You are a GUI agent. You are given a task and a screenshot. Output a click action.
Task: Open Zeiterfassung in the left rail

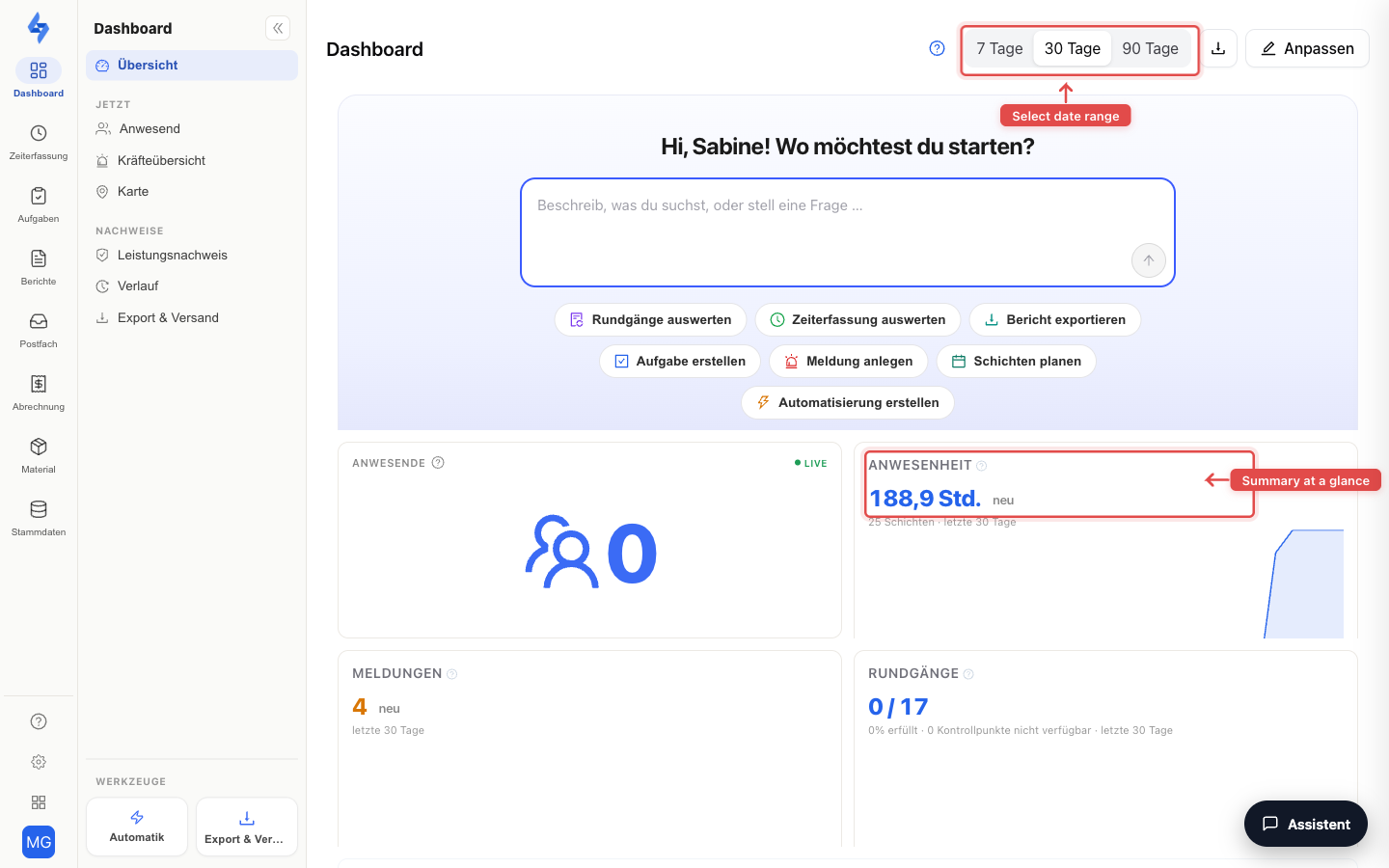39,142
